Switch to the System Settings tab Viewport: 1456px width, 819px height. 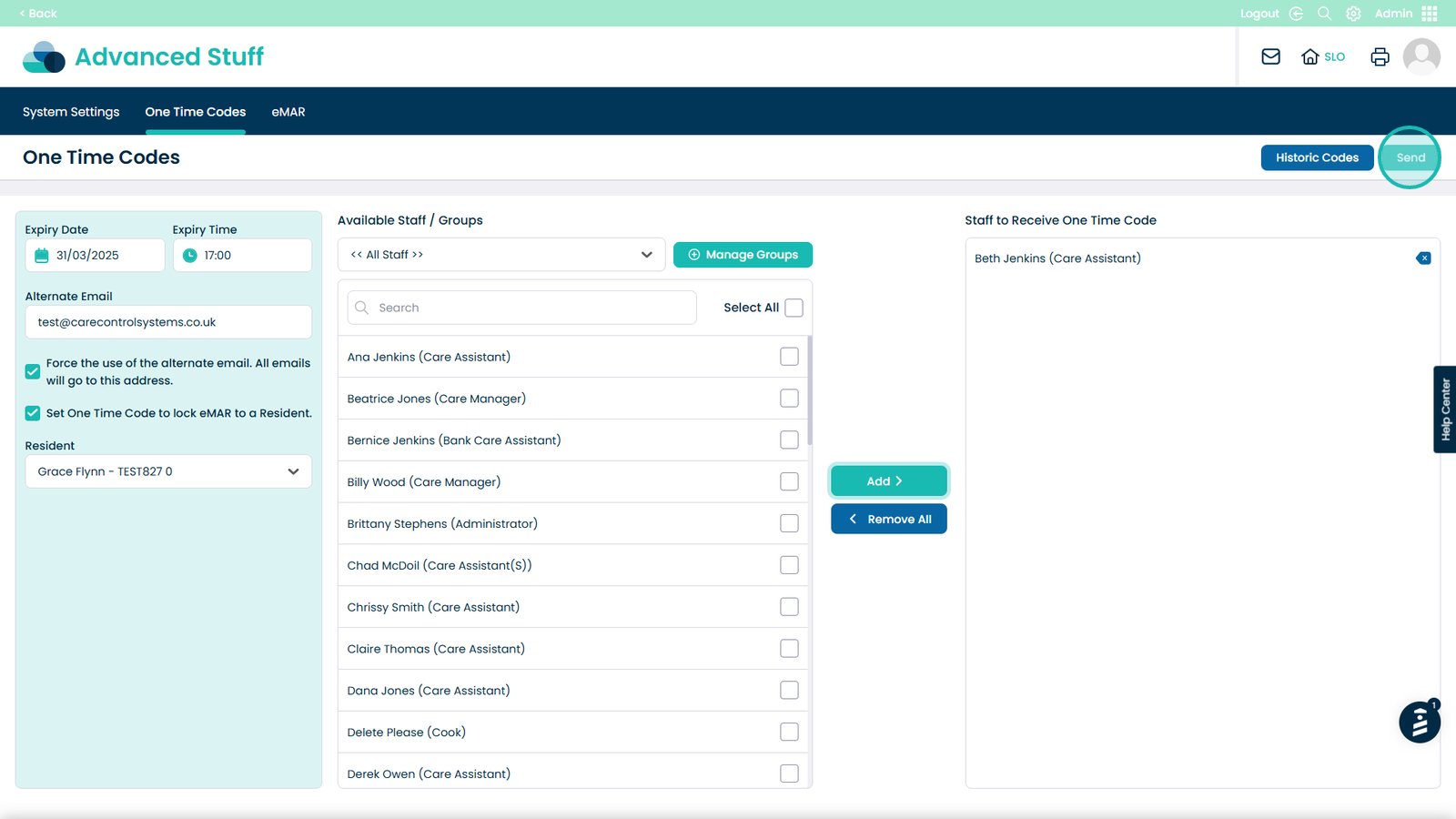coord(71,112)
